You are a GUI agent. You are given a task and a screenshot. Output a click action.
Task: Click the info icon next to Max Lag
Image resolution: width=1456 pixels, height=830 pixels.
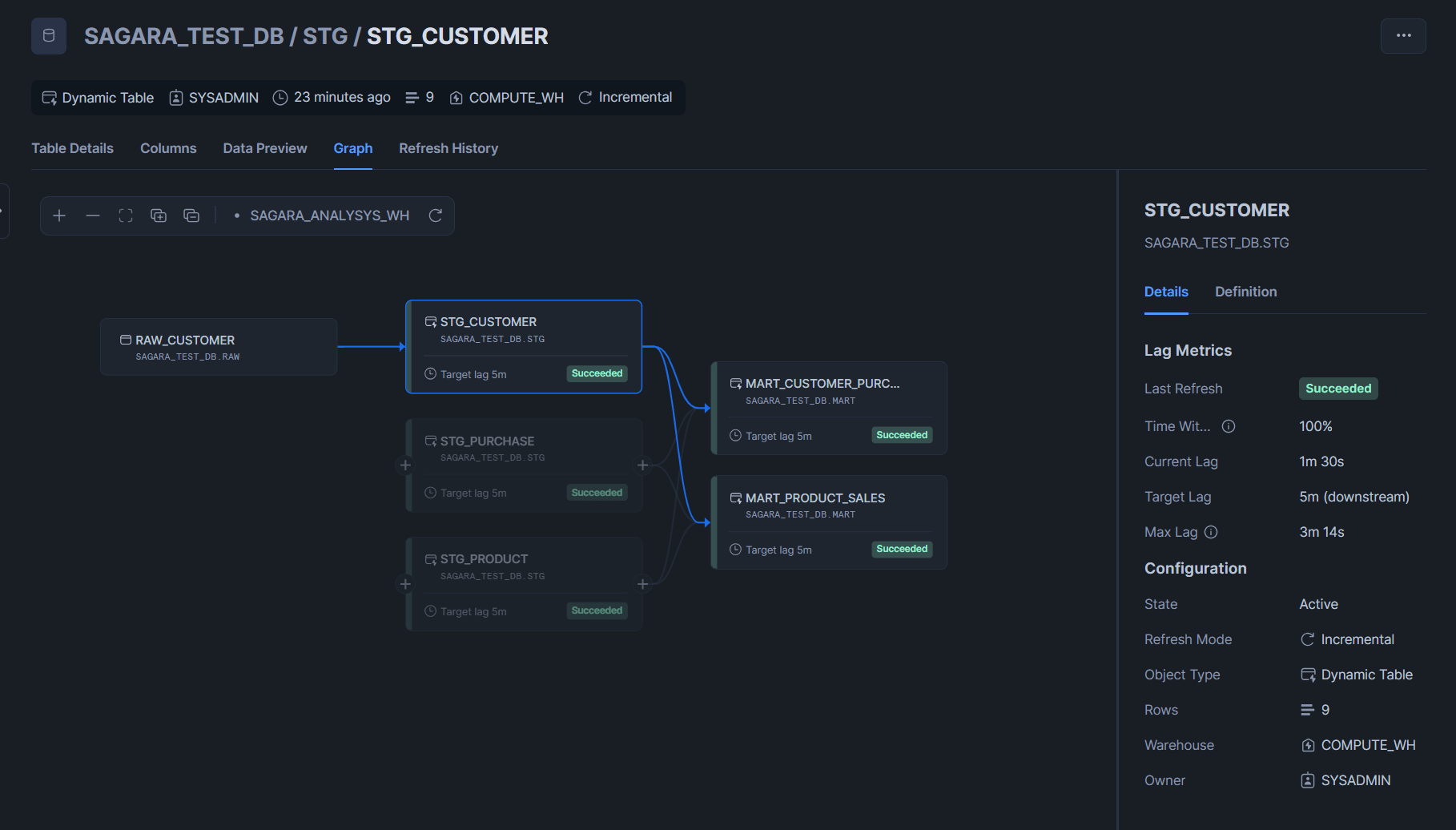[x=1211, y=532]
